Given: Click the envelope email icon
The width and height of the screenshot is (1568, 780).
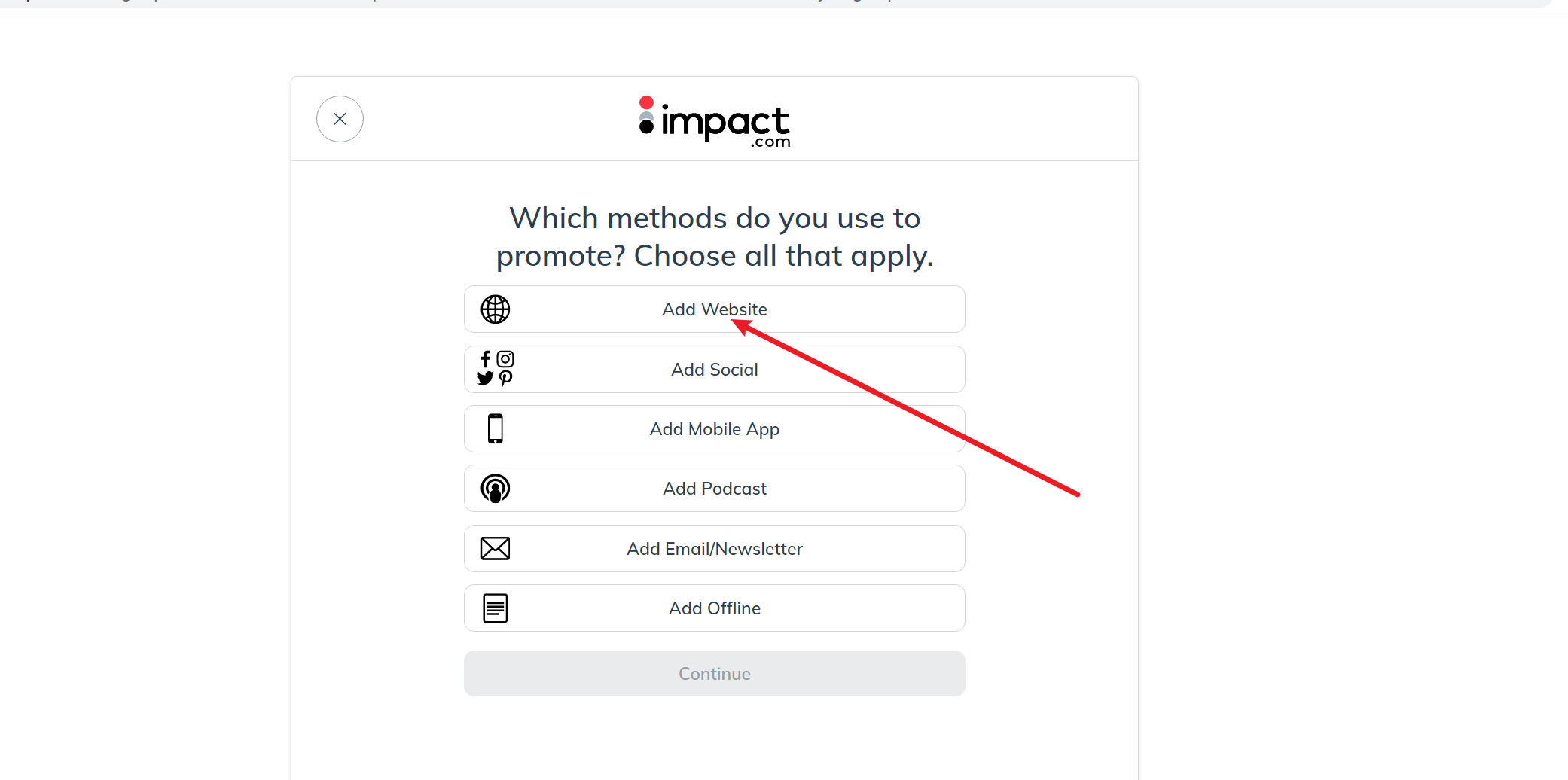Looking at the screenshot, I should 496,548.
